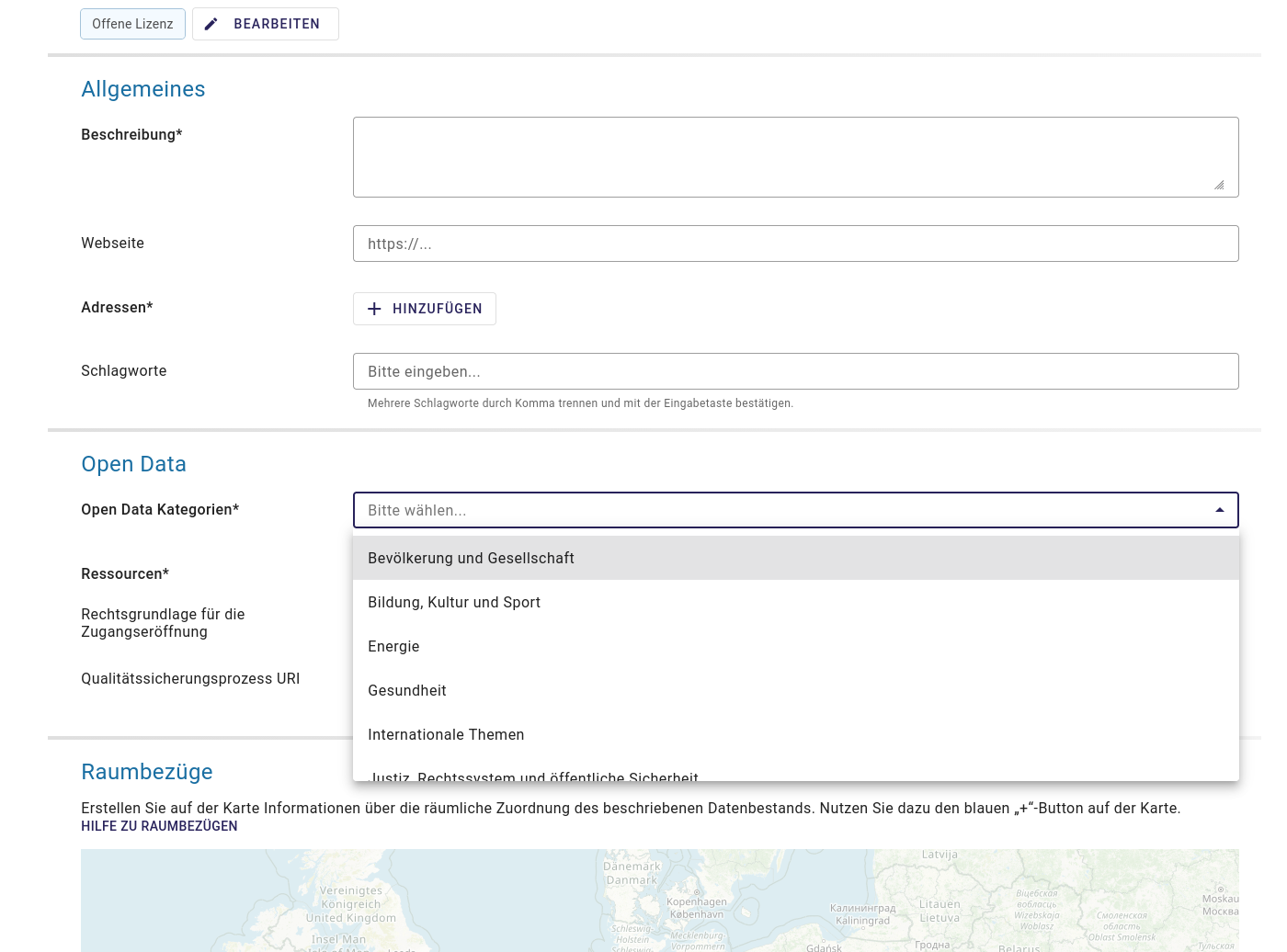Click the Open Data Kategorien select box
The height and width of the screenshot is (952, 1287).
coord(796,510)
